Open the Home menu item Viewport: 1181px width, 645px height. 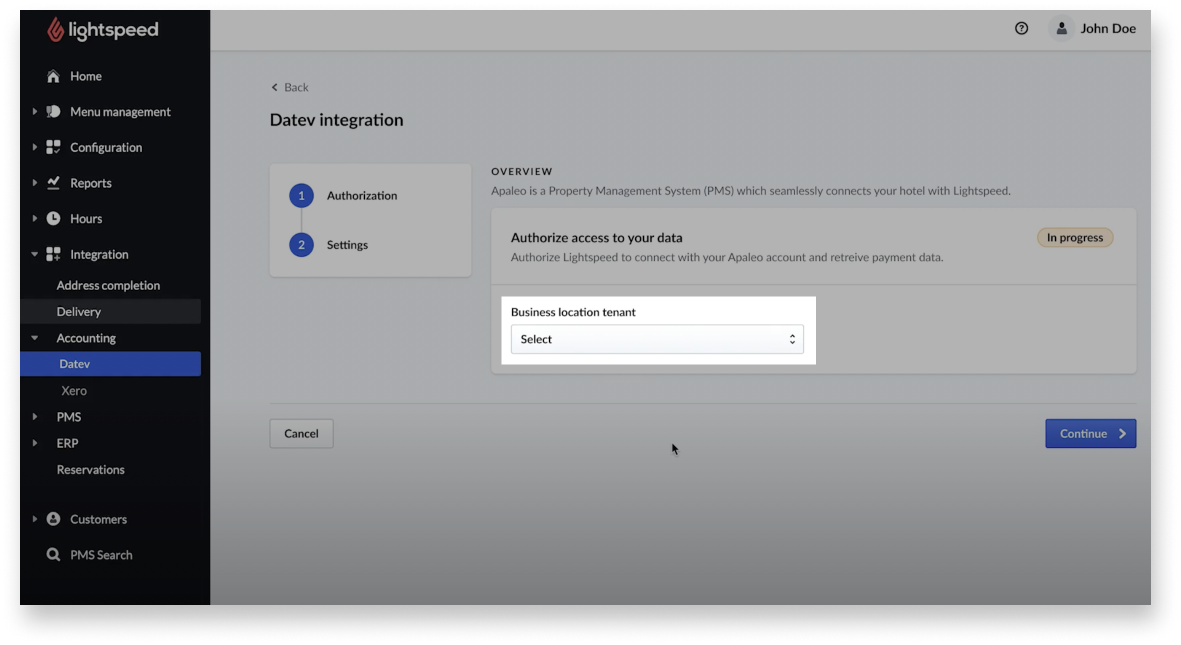pyautogui.click(x=86, y=76)
